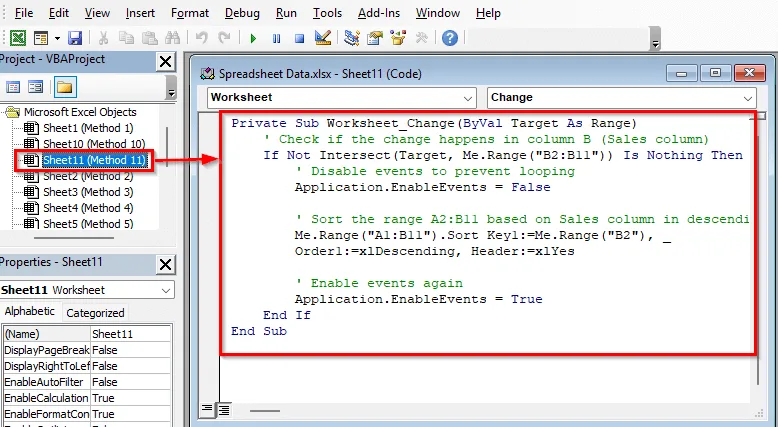Open the Run menu
Image resolution: width=778 pixels, height=427 pixels.
pyautogui.click(x=286, y=13)
